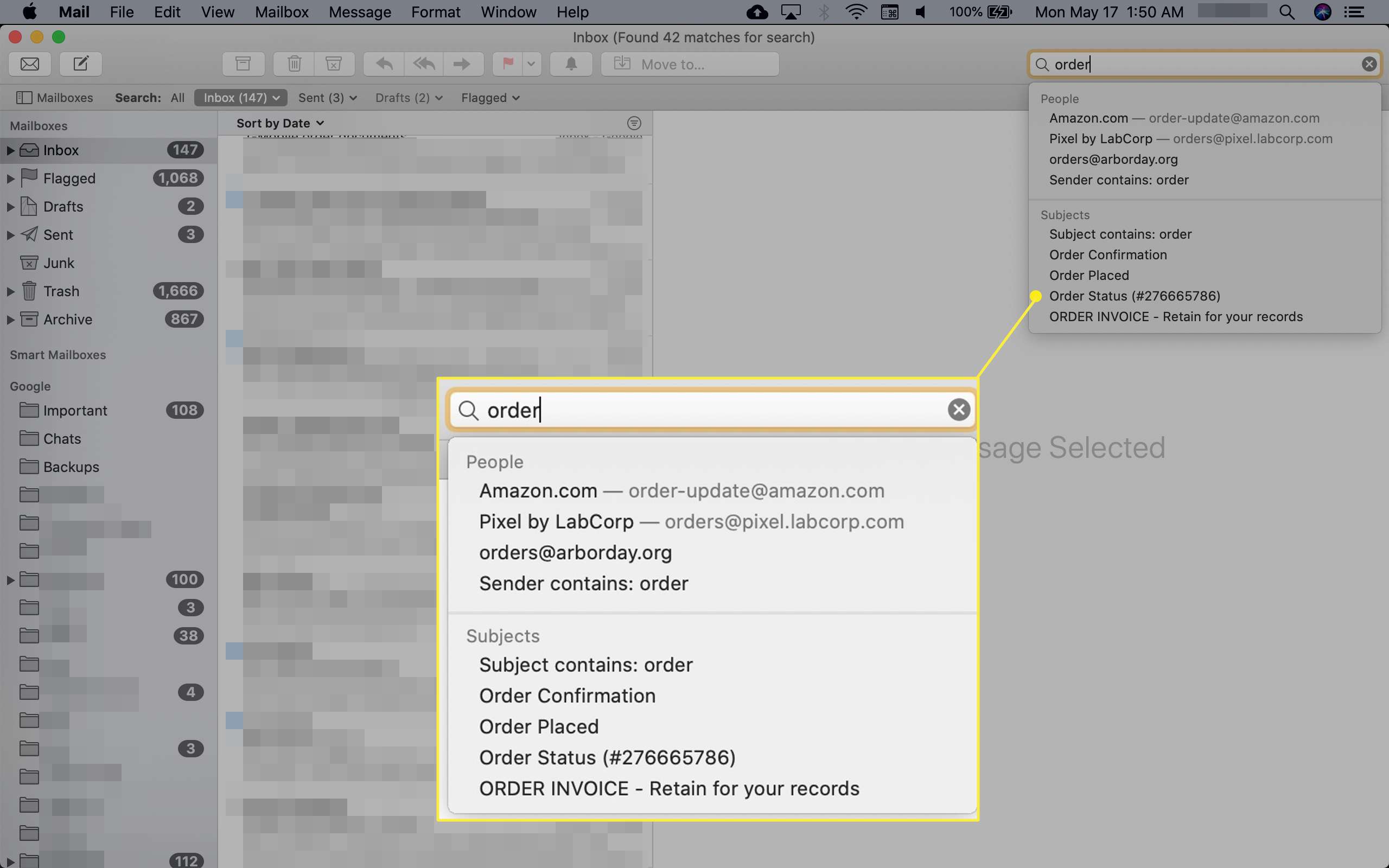The image size is (1389, 868).
Task: Expand the Trash mailbox triangle
Action: (x=10, y=291)
